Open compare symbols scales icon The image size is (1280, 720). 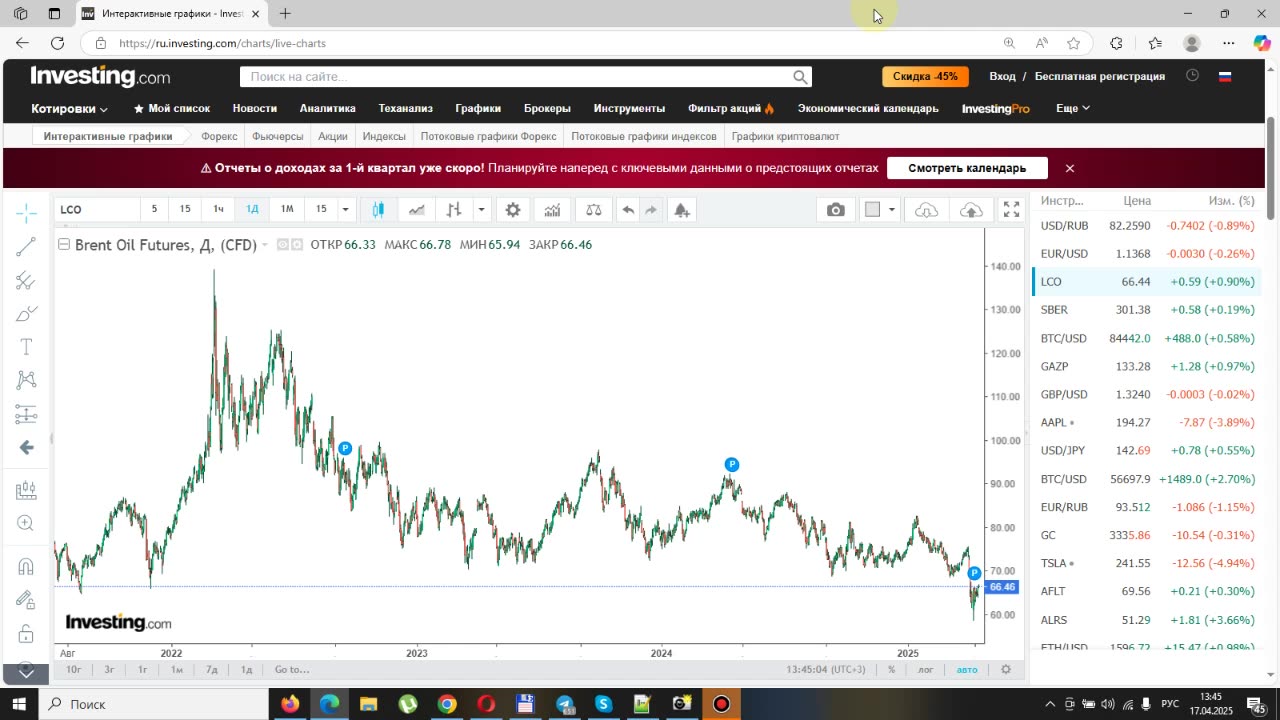pos(593,209)
